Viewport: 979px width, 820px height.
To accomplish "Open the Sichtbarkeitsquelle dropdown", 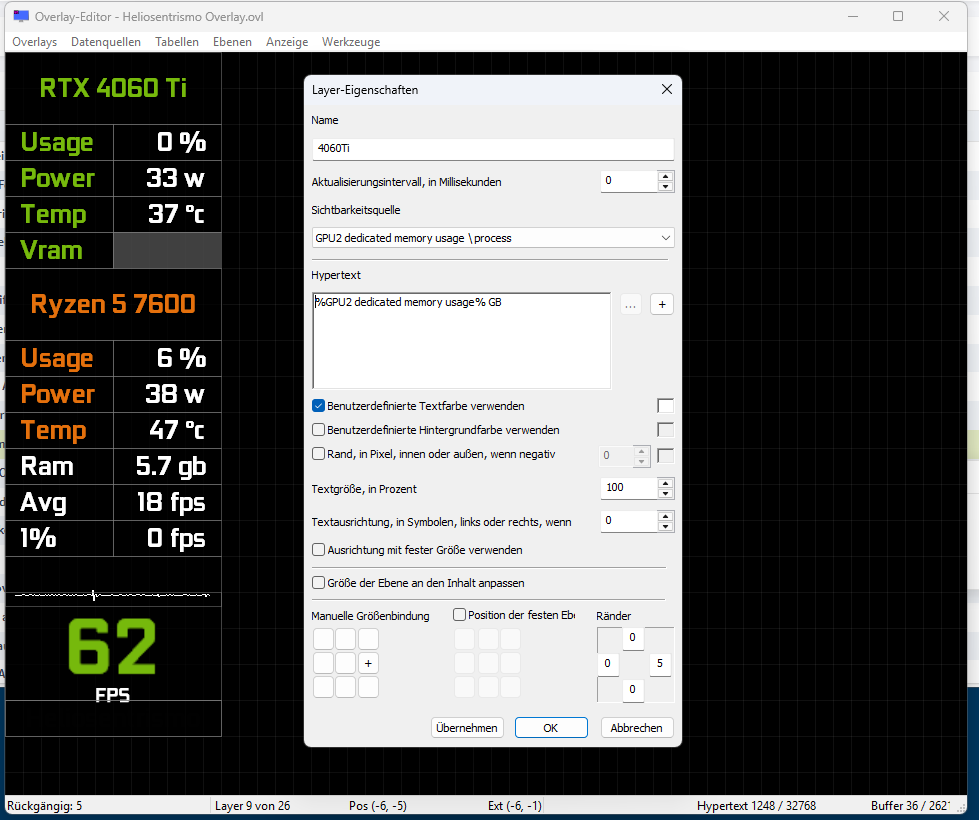I will [493, 238].
